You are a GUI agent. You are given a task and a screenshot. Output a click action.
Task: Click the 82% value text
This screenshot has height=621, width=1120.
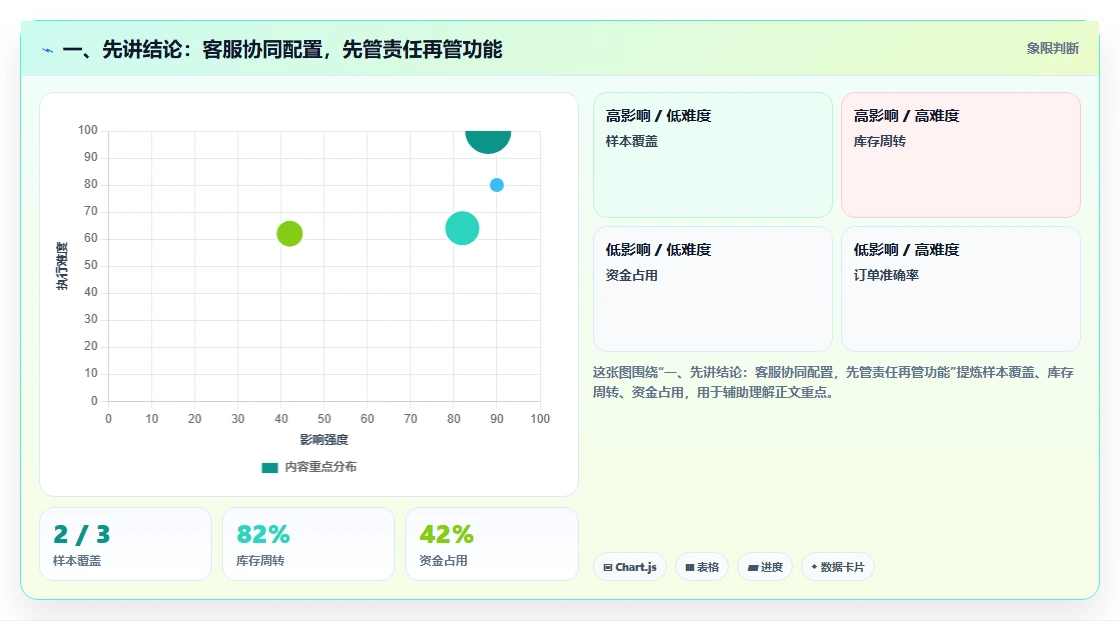click(263, 534)
